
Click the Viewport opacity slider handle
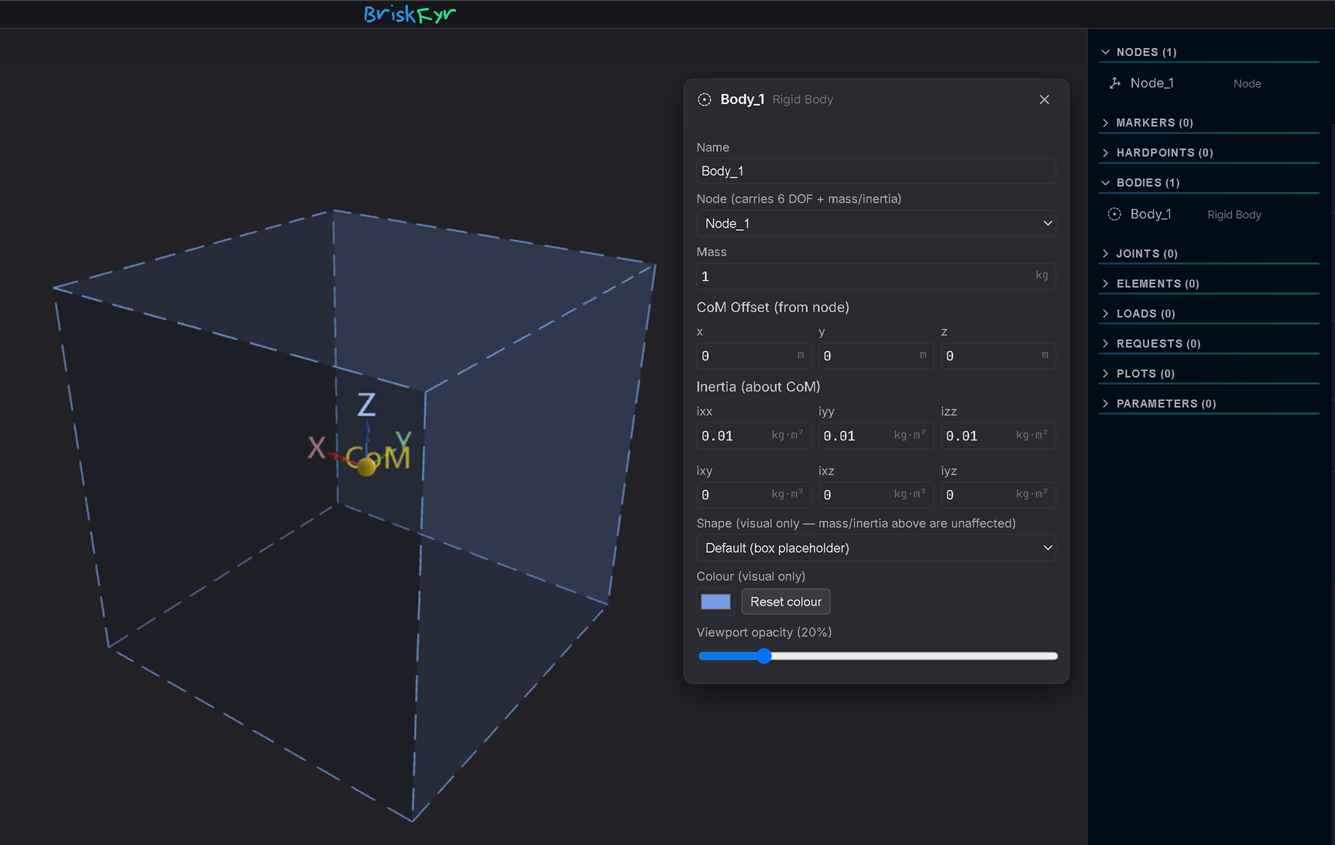[764, 656]
